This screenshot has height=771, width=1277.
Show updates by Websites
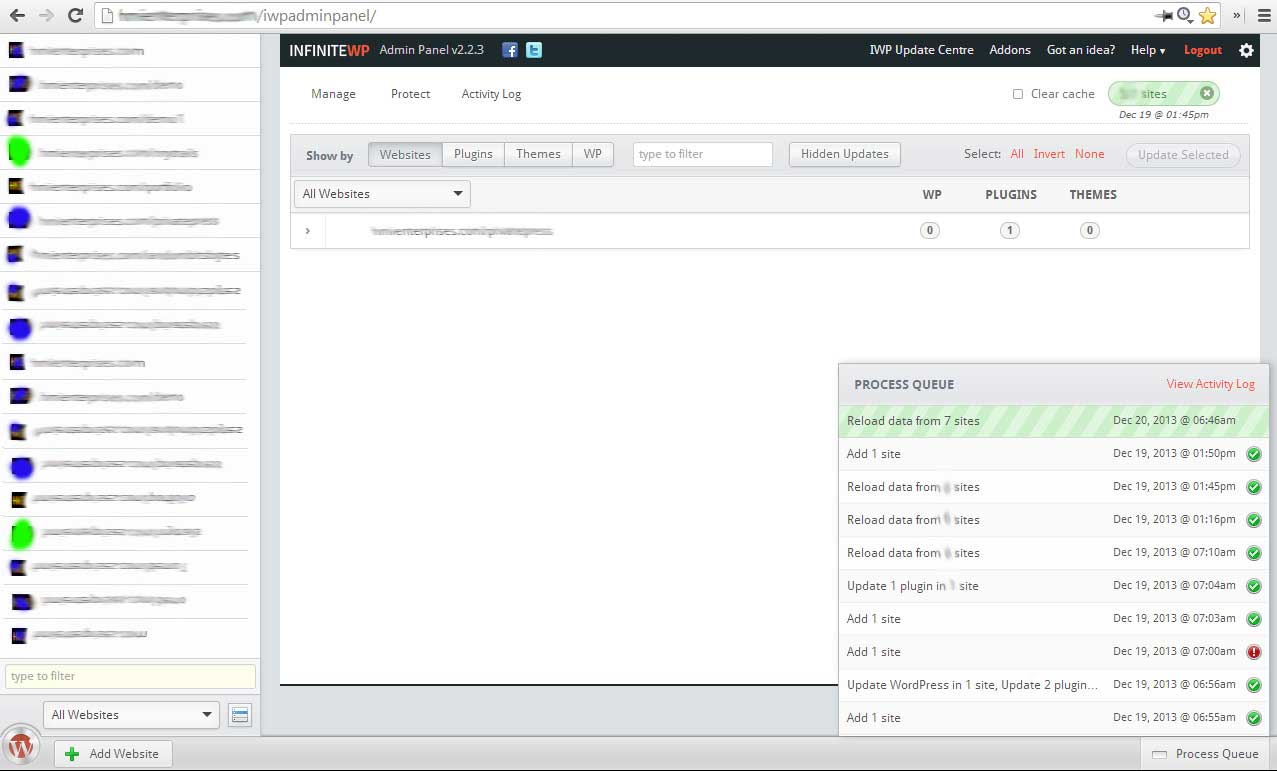(405, 154)
